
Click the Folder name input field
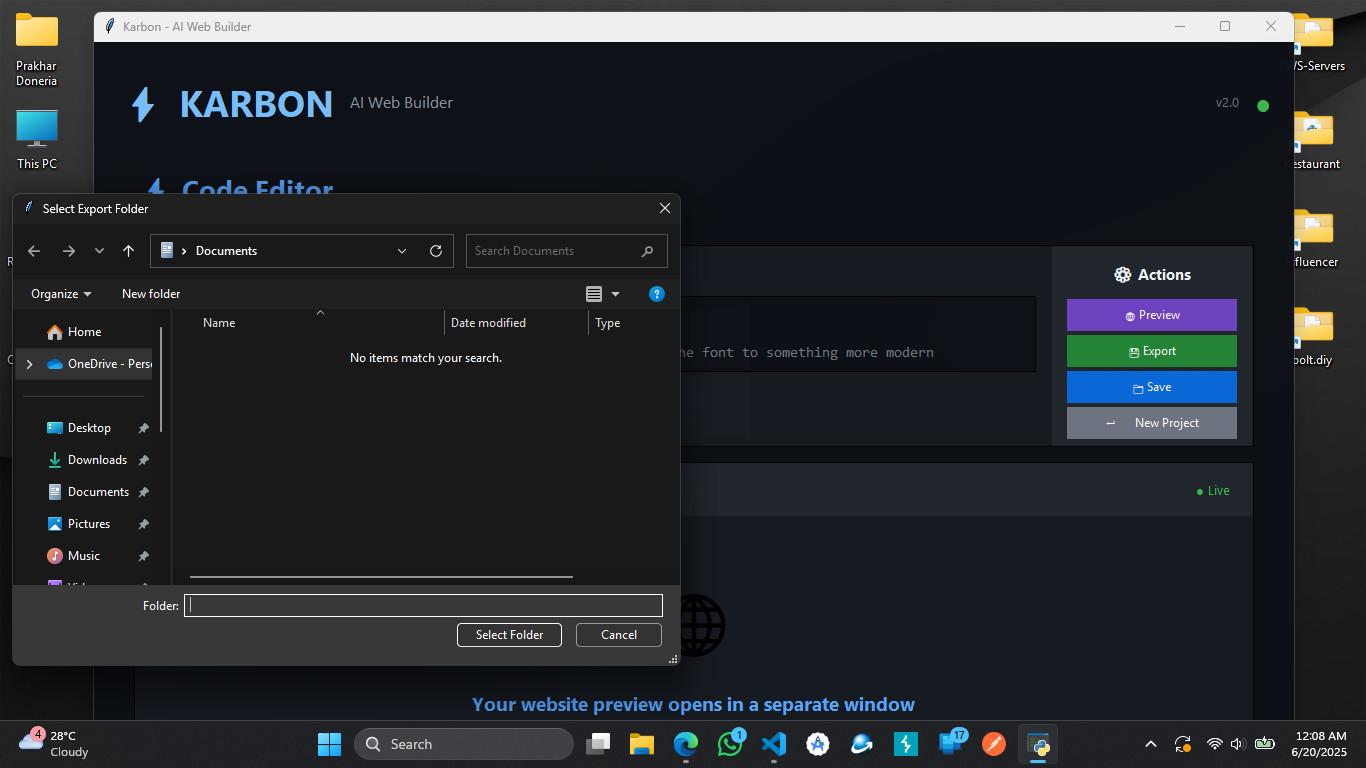tap(424, 605)
